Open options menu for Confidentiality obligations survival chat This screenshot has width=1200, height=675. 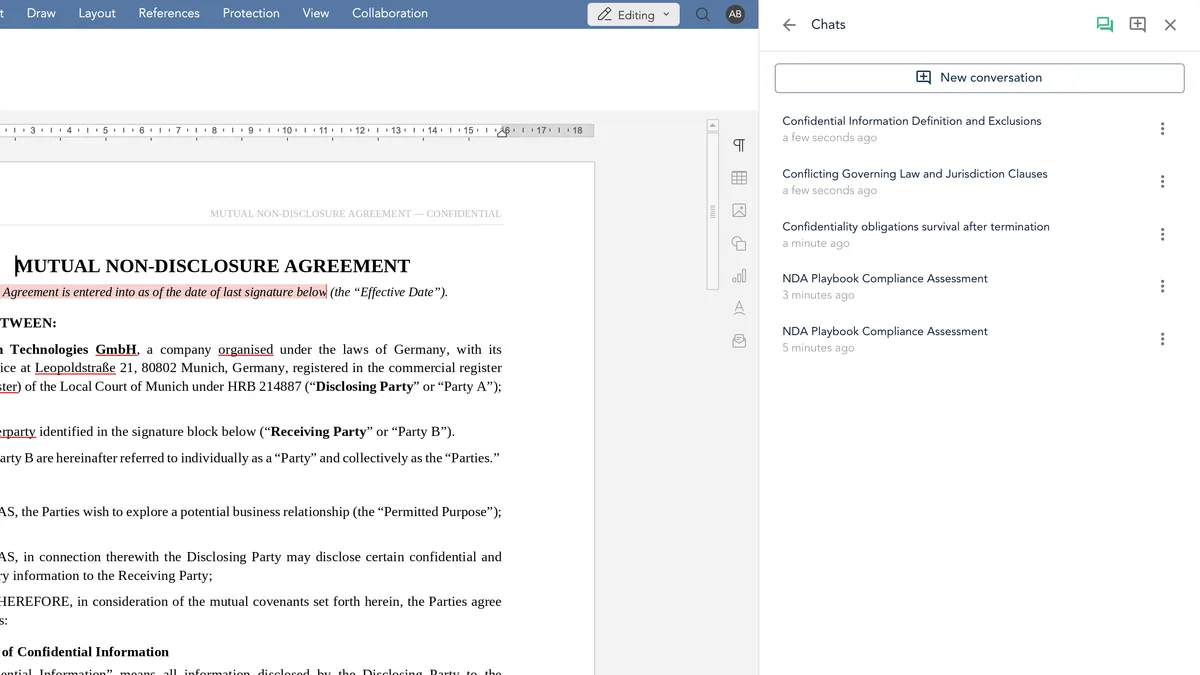1162,234
